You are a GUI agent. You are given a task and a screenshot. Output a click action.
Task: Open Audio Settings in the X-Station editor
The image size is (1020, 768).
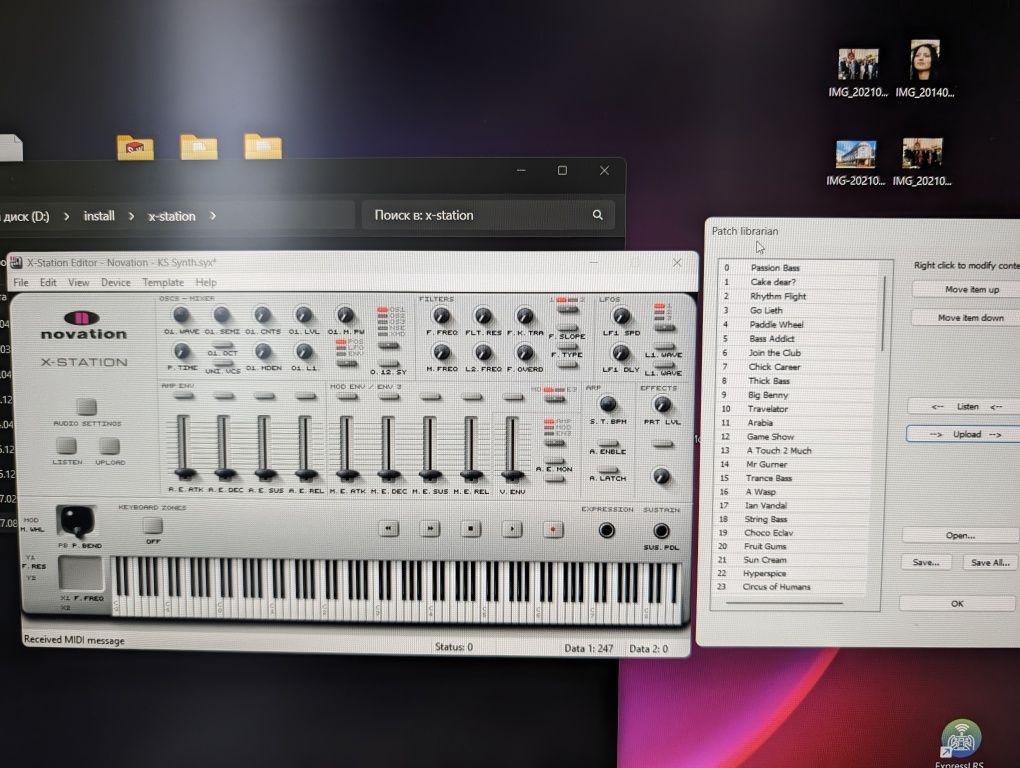(87, 407)
